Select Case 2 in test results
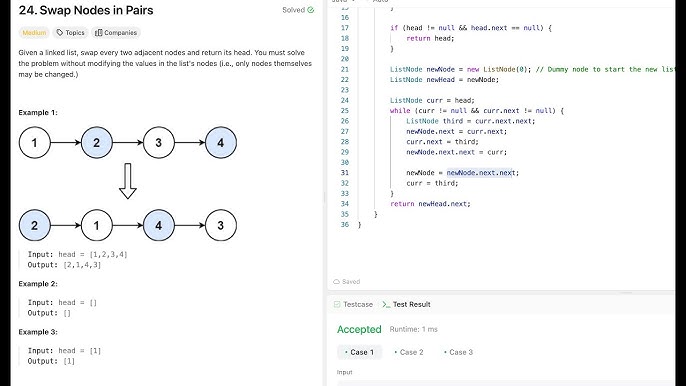 (x=409, y=352)
